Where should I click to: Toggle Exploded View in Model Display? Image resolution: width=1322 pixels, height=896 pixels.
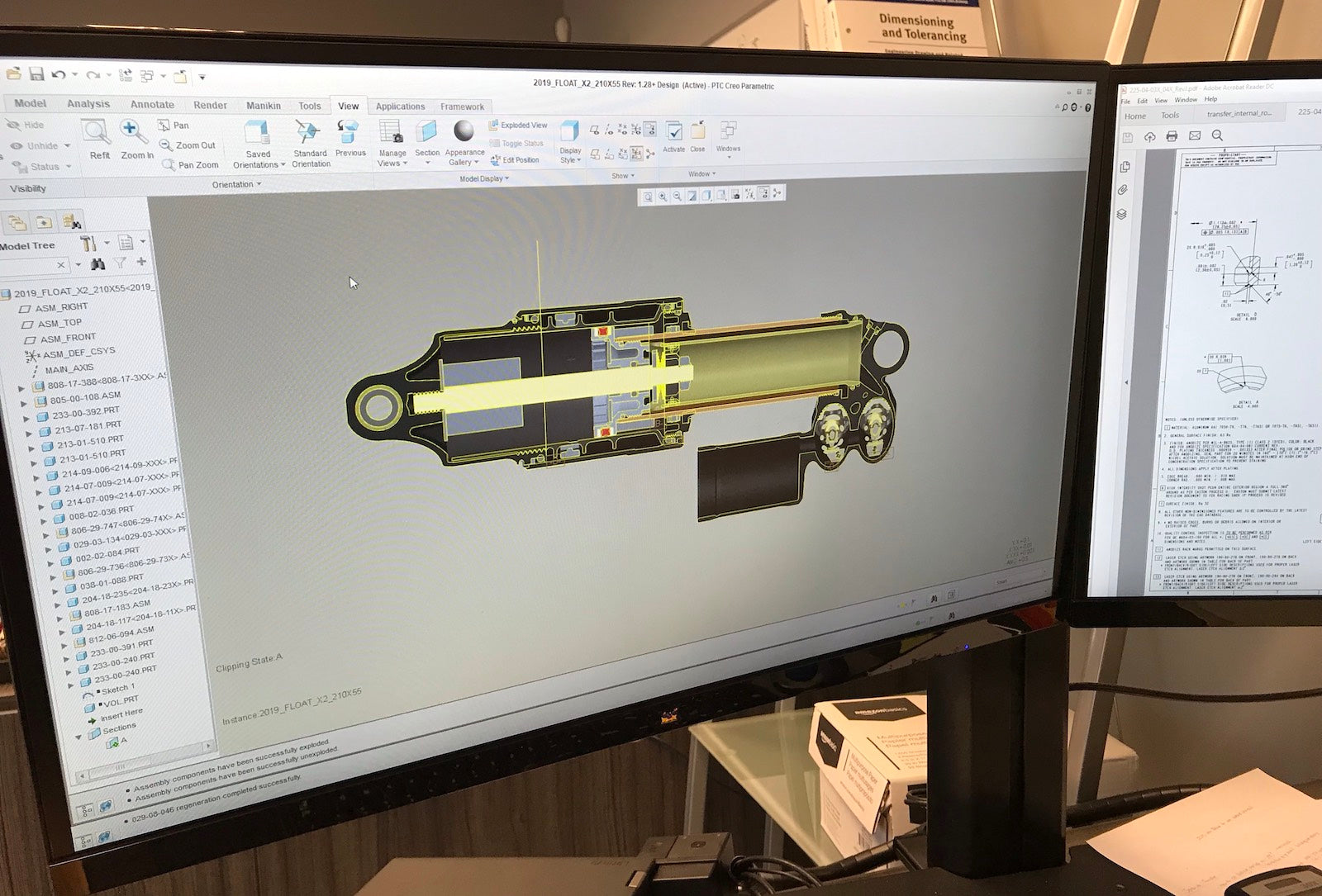pyautogui.click(x=518, y=125)
